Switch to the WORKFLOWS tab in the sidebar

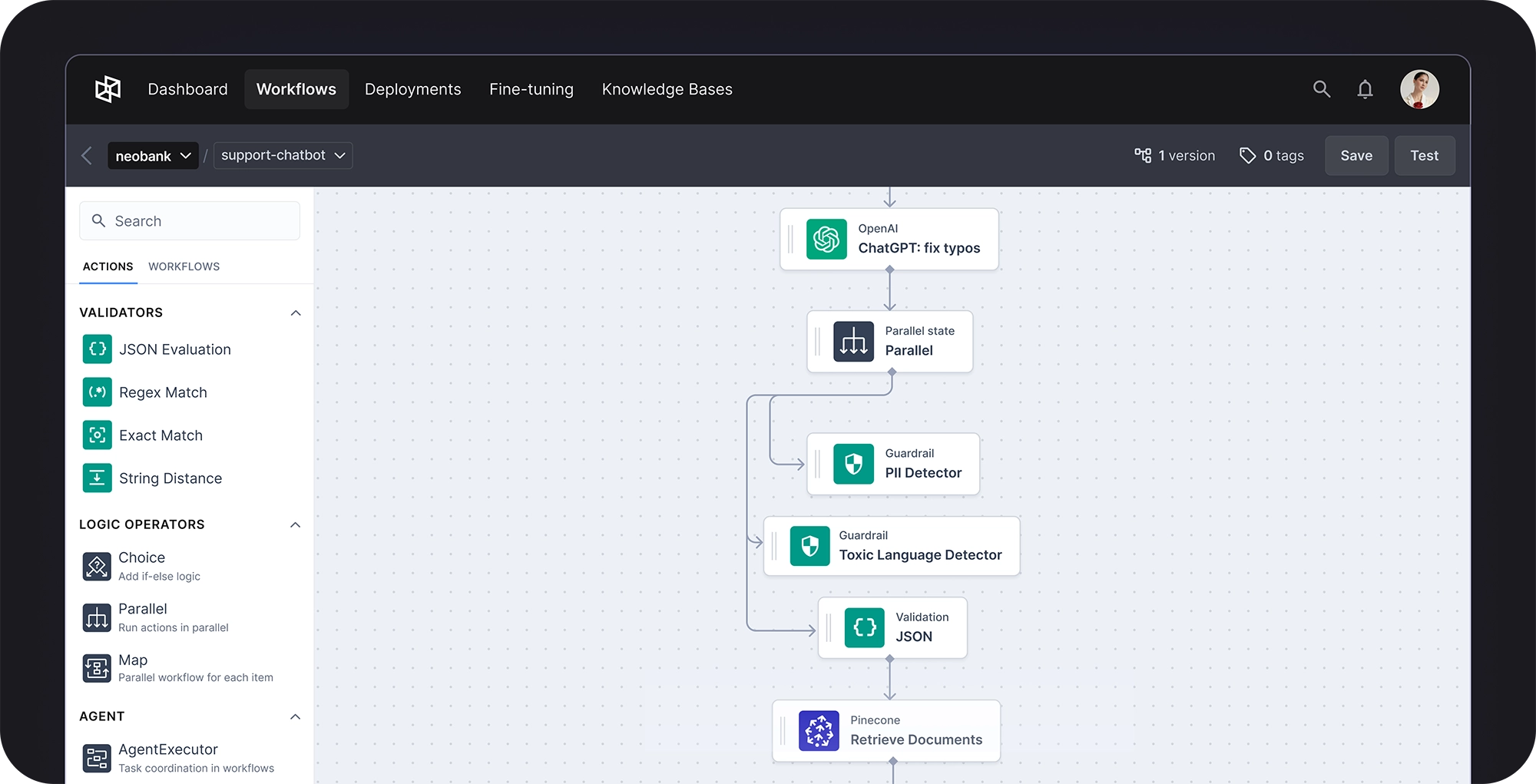point(184,266)
